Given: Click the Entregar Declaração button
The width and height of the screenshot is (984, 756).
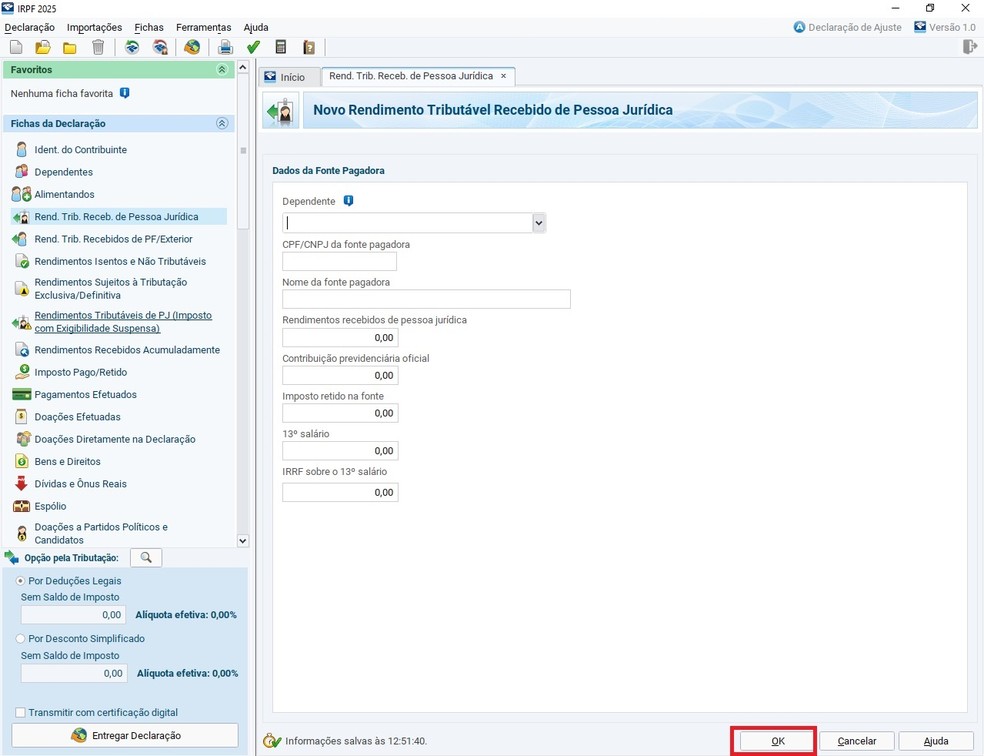Looking at the screenshot, I should pos(125,736).
